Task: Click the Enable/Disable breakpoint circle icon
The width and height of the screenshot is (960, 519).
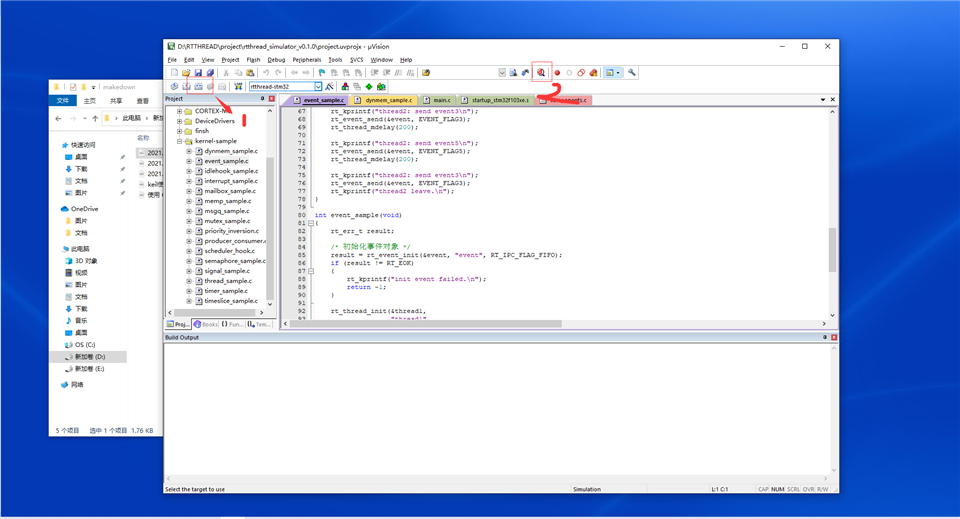Action: (569, 73)
